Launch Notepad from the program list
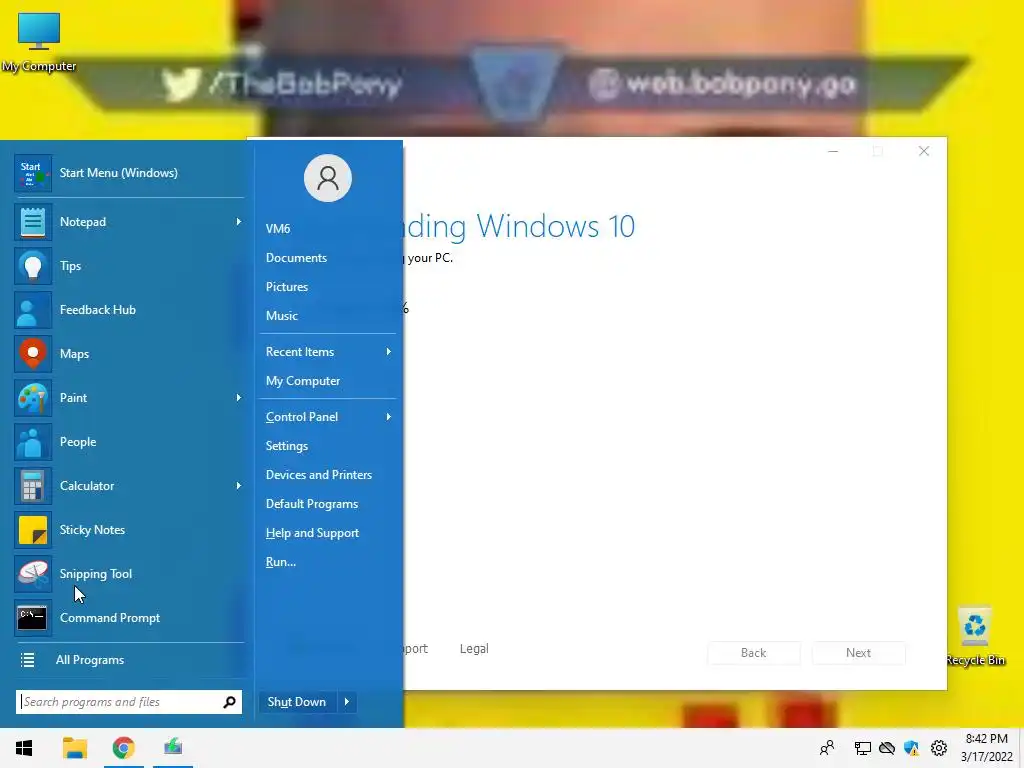This screenshot has width=1024, height=768. tap(128, 222)
